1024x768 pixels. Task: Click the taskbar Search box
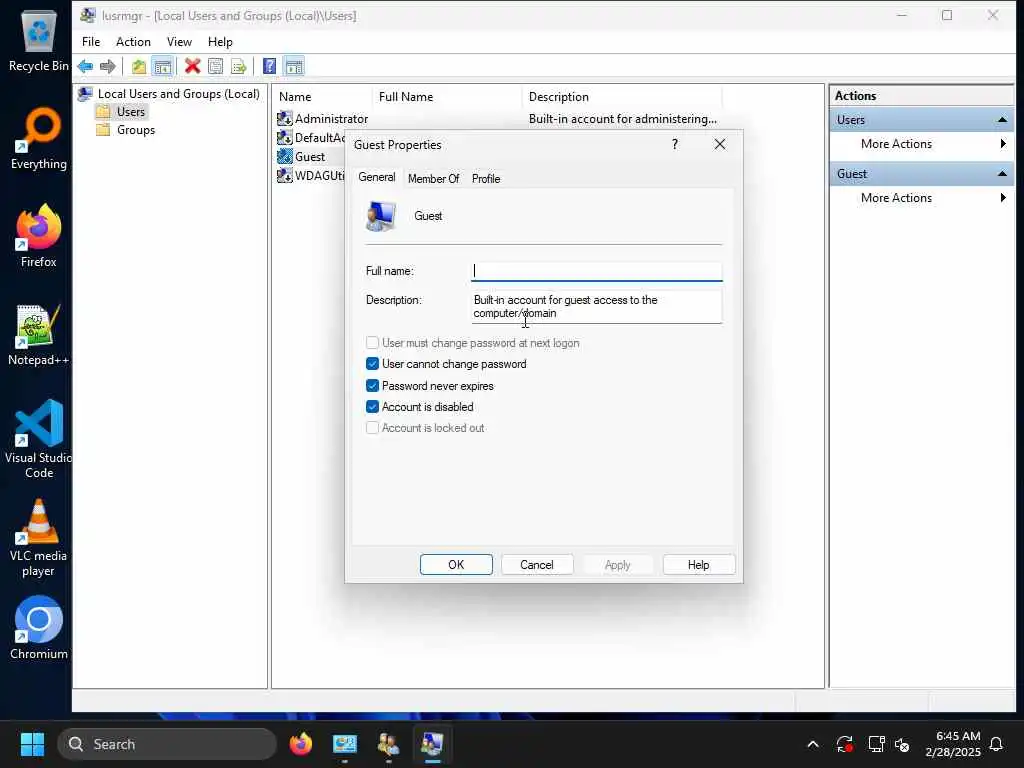[x=167, y=744]
